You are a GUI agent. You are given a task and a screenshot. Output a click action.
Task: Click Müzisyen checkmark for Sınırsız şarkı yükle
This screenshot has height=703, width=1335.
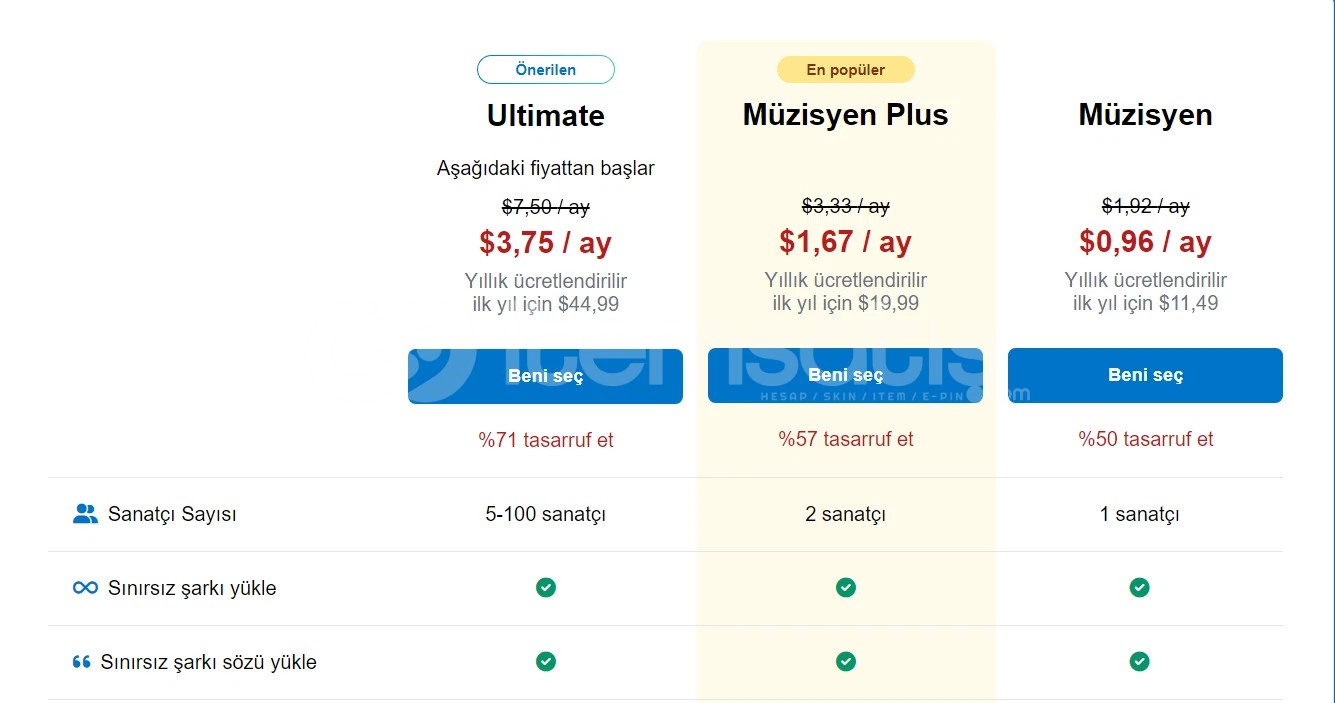tap(1139, 587)
